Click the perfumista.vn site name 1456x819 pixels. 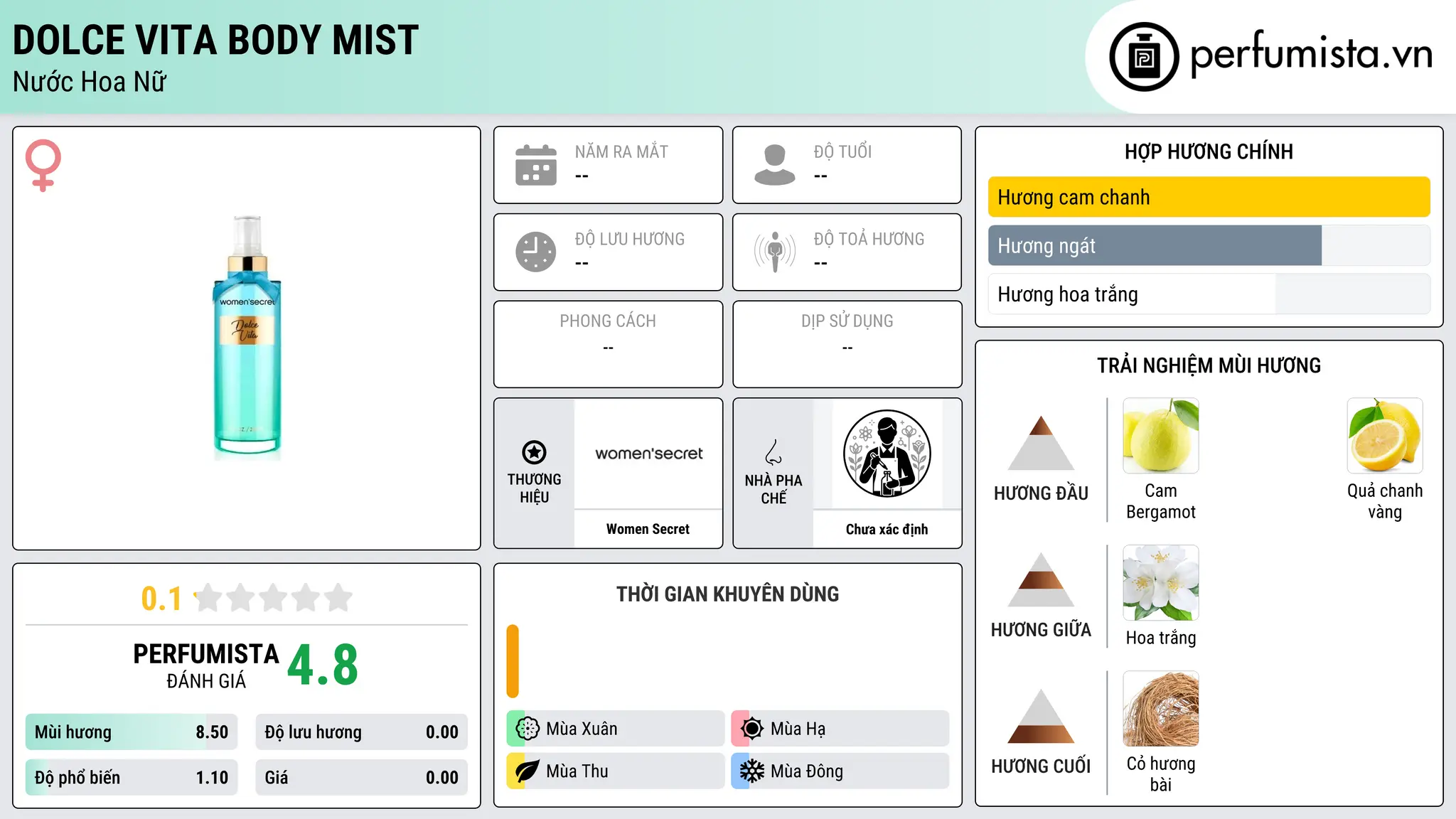click(x=1311, y=54)
